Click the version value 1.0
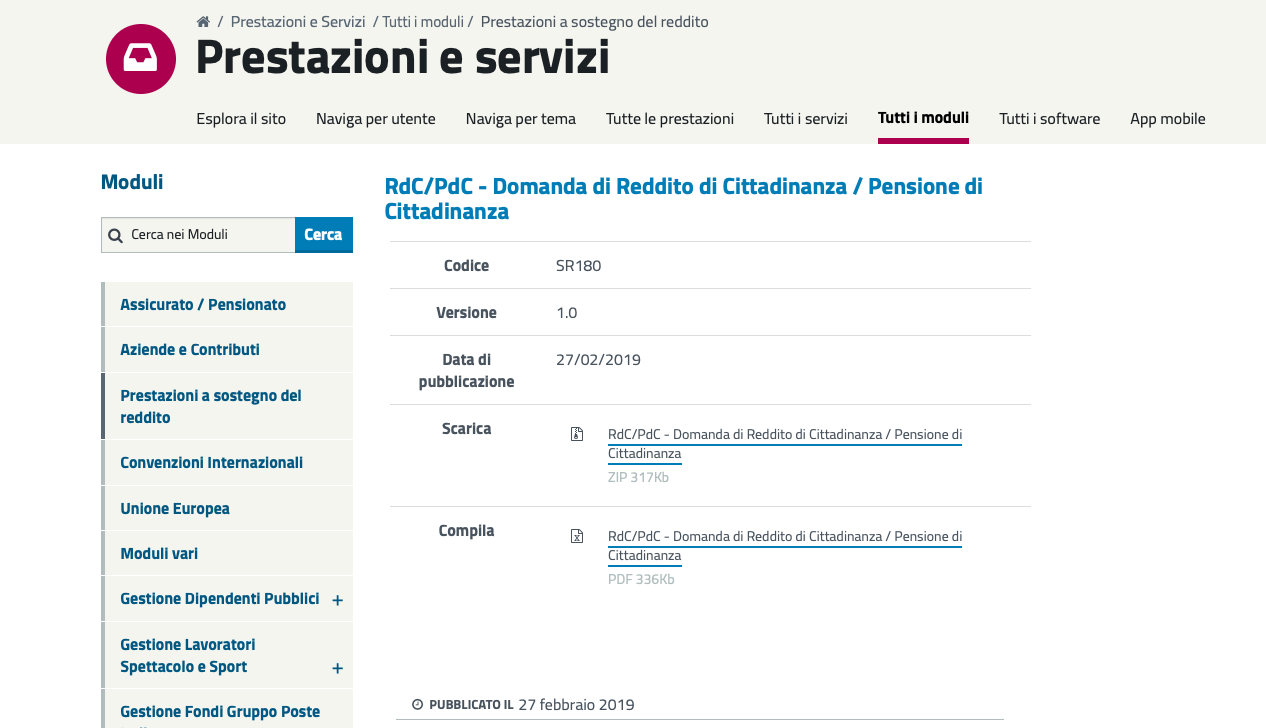The width and height of the screenshot is (1266, 728). coord(567,313)
